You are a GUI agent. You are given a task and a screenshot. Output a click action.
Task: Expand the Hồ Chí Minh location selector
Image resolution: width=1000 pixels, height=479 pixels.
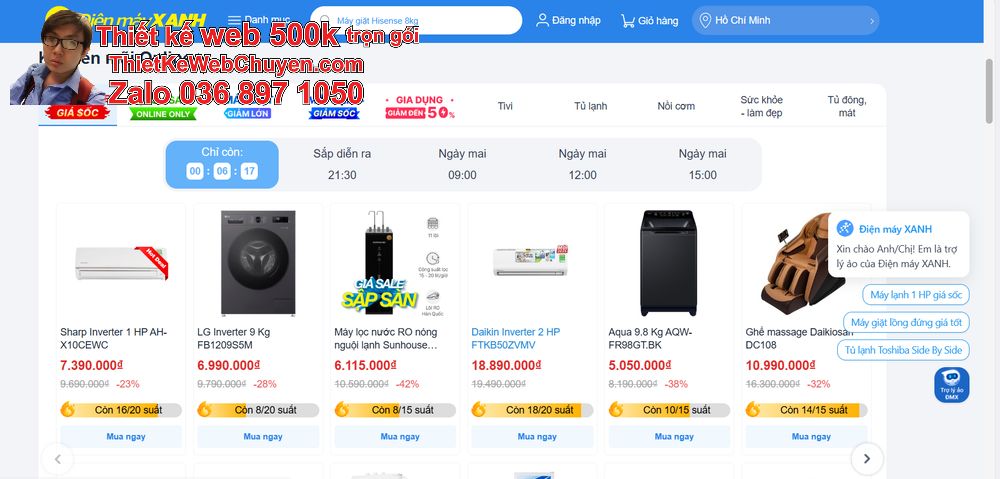click(x=785, y=20)
